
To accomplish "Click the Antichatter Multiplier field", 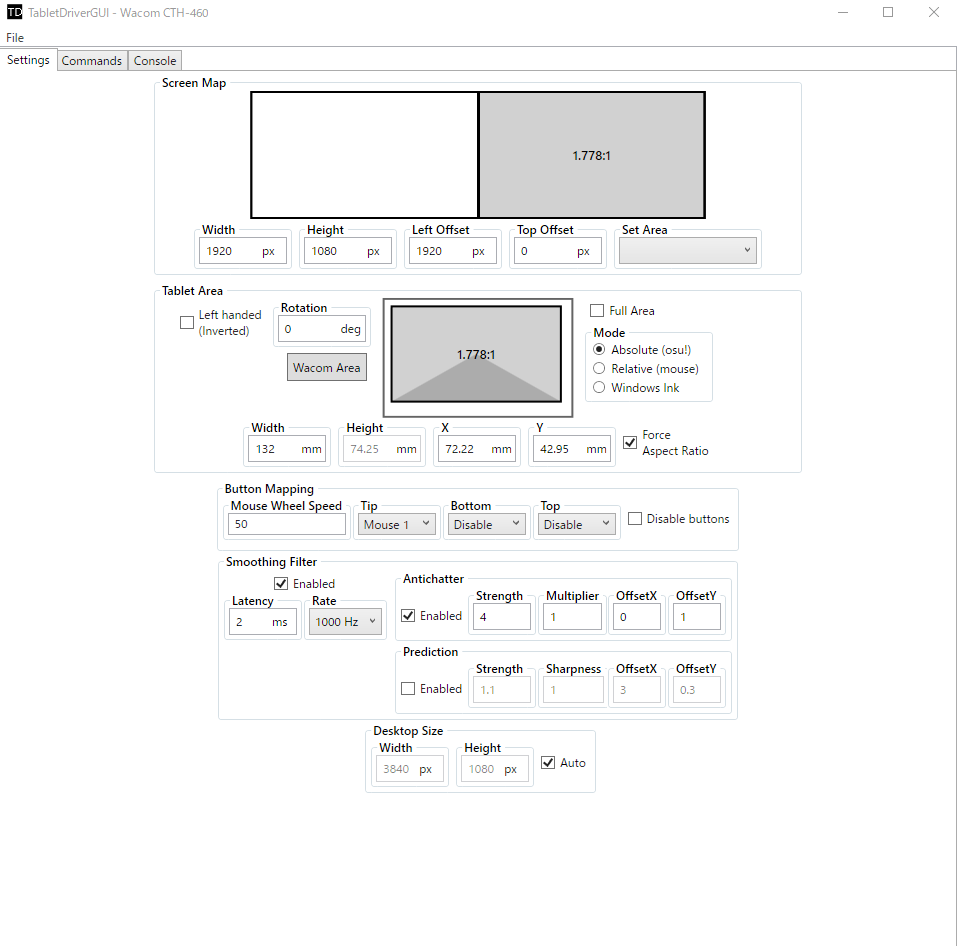I will pos(572,616).
